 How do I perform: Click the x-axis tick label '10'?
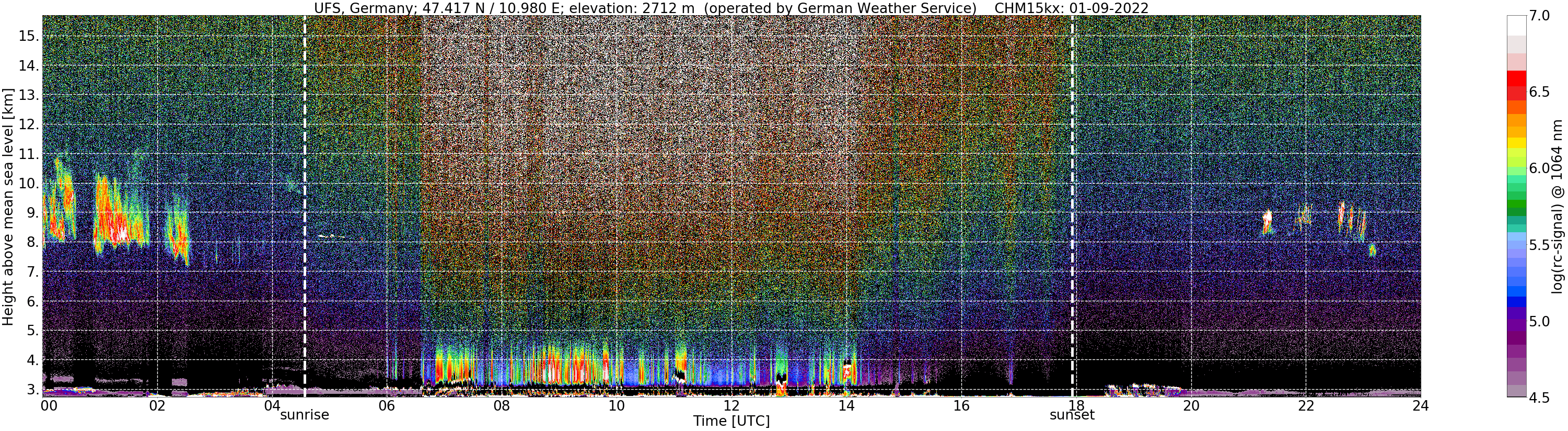(x=616, y=405)
